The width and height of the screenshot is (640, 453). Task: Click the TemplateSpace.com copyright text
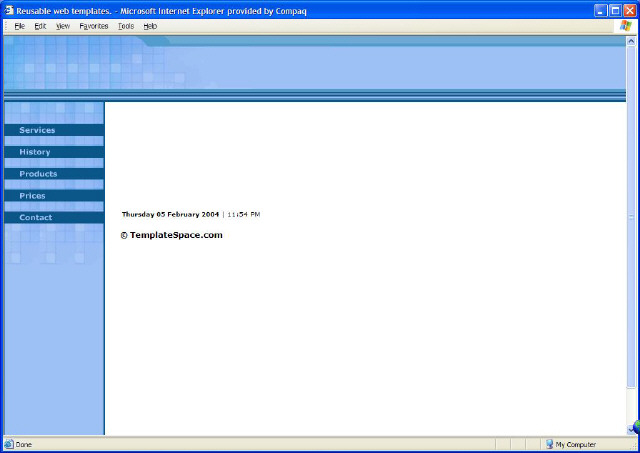click(x=171, y=235)
